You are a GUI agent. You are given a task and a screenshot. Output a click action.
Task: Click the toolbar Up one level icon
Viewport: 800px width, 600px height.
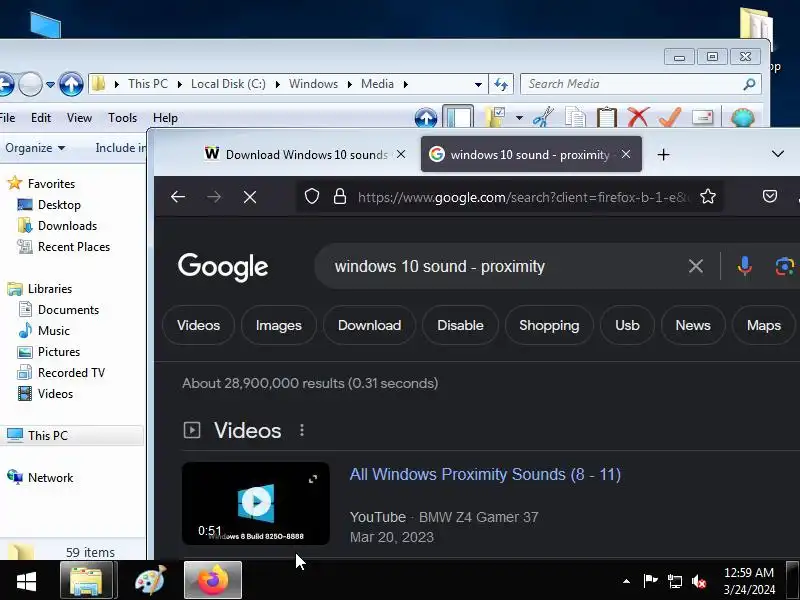[x=426, y=118]
